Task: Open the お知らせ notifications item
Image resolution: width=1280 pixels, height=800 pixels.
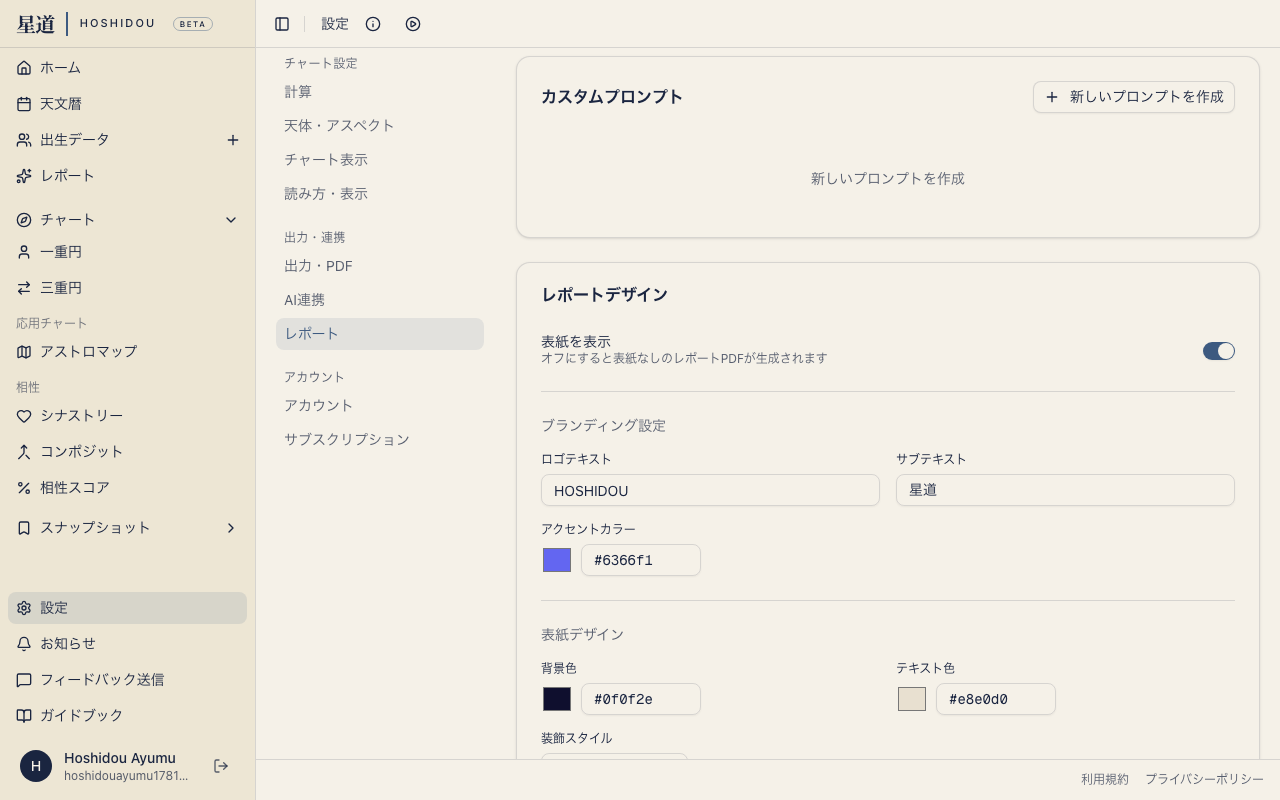Action: tap(127, 644)
